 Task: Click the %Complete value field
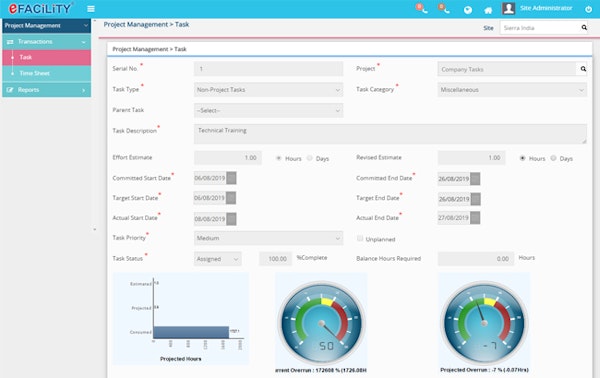(x=276, y=259)
